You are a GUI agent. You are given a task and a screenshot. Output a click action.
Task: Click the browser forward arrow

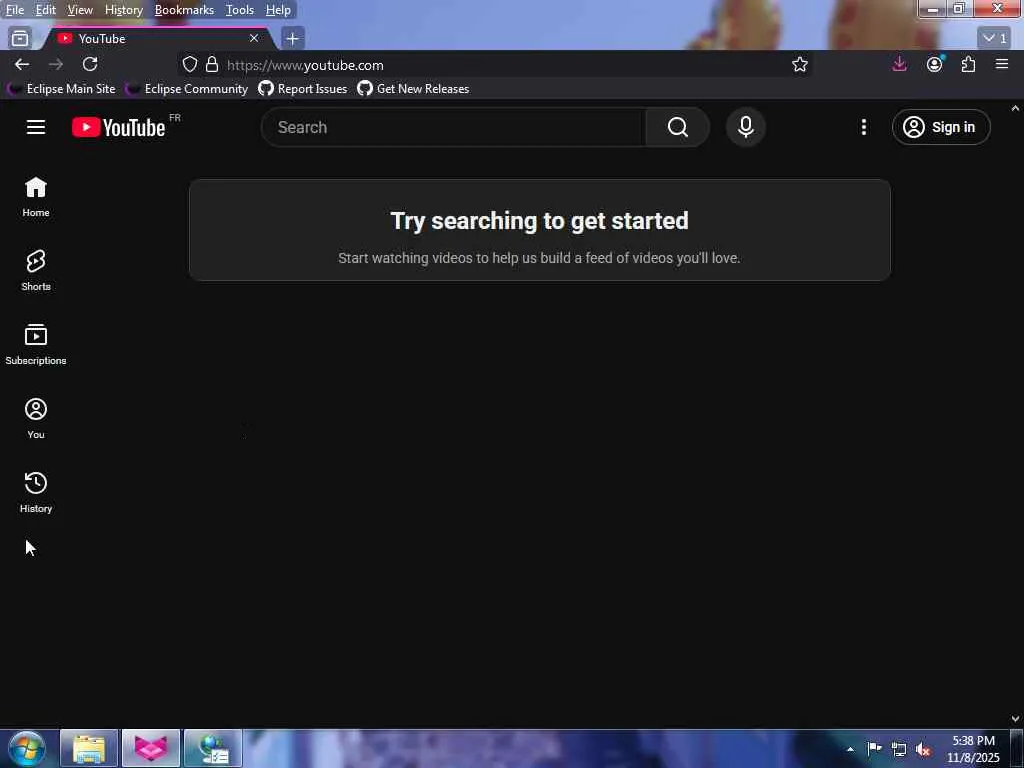coord(56,64)
